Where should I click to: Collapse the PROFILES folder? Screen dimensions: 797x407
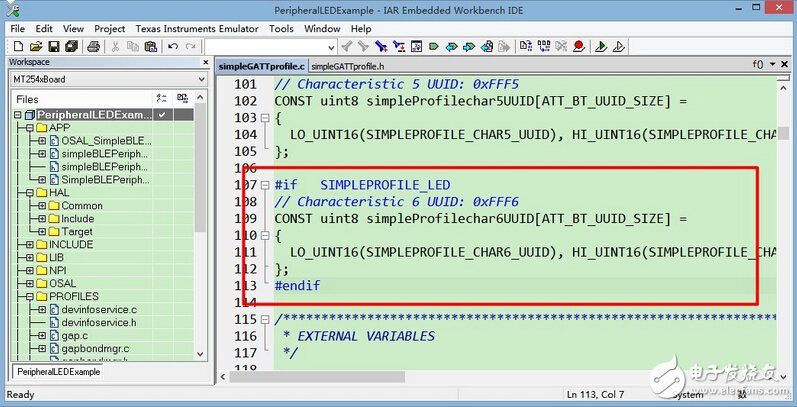30,296
